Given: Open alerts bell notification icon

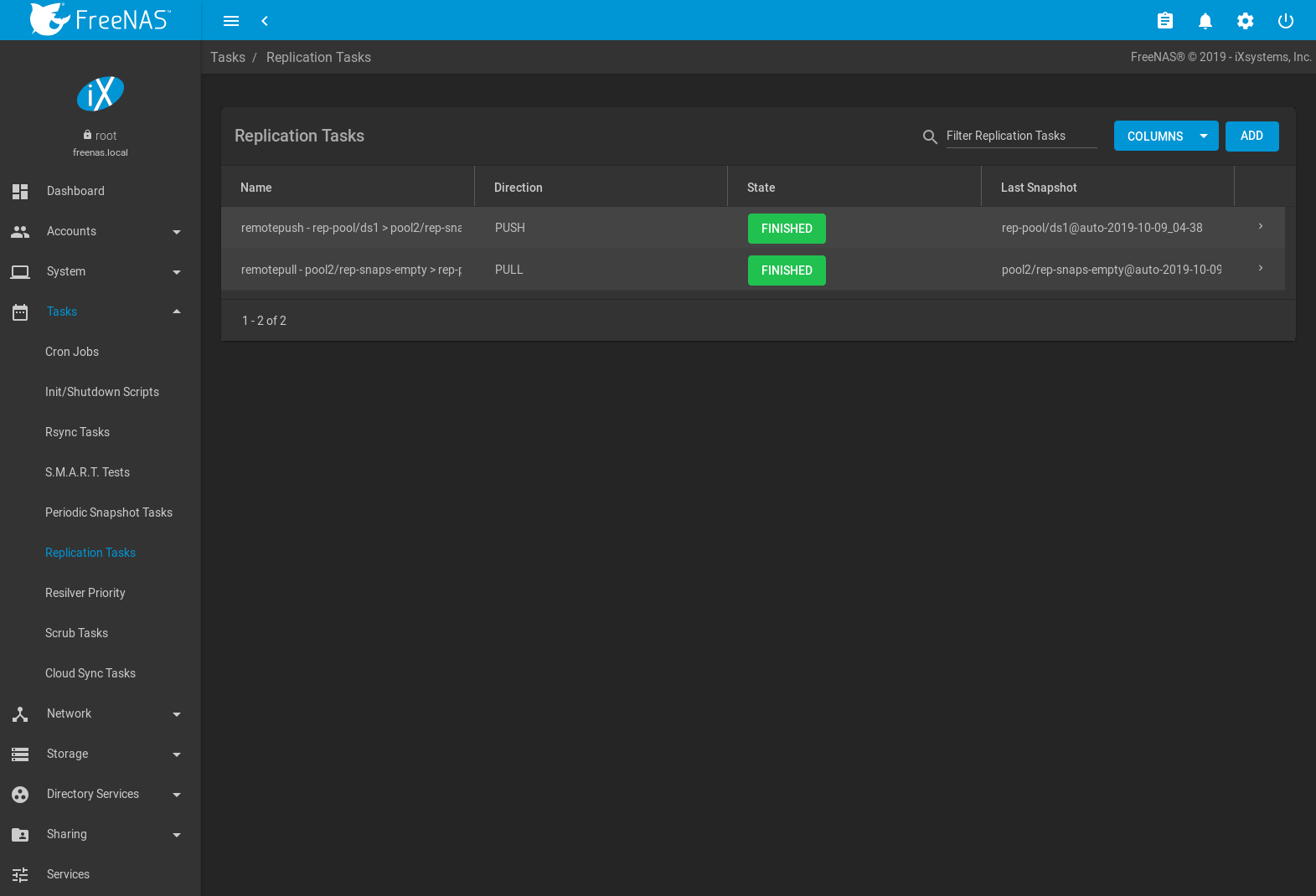Looking at the screenshot, I should point(1205,21).
